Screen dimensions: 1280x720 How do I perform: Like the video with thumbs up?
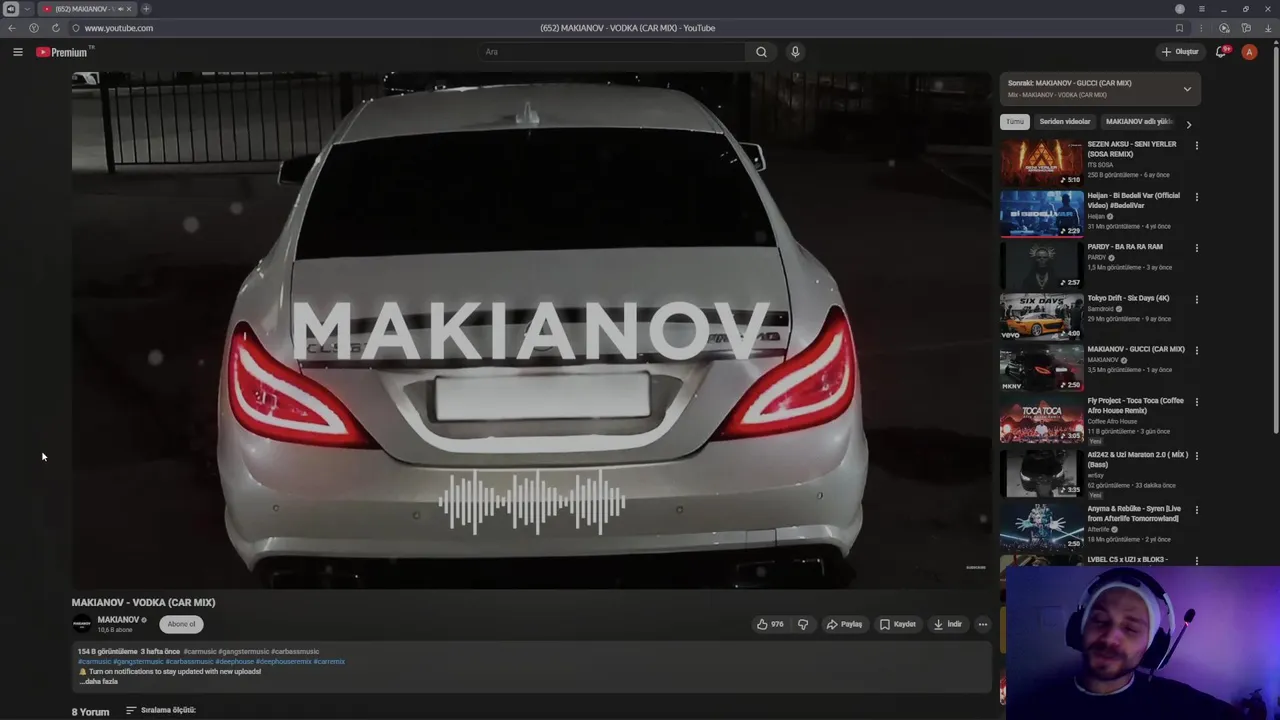click(770, 624)
